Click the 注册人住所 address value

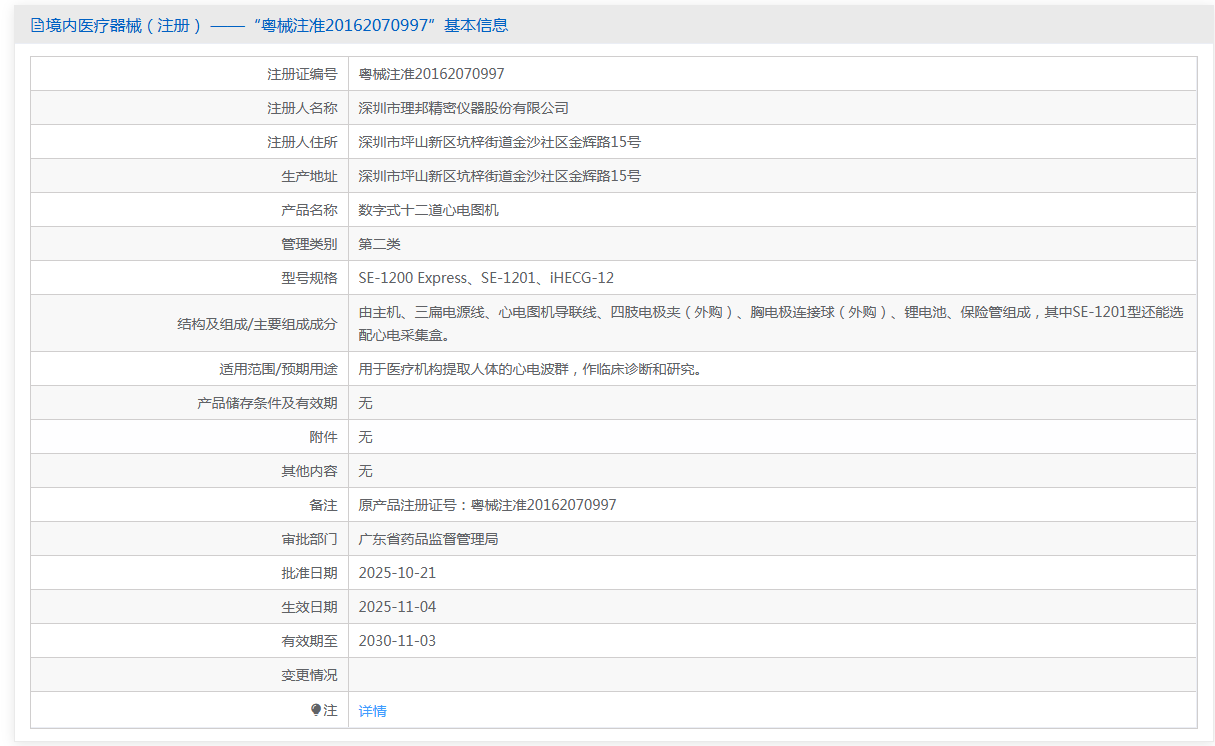point(499,142)
